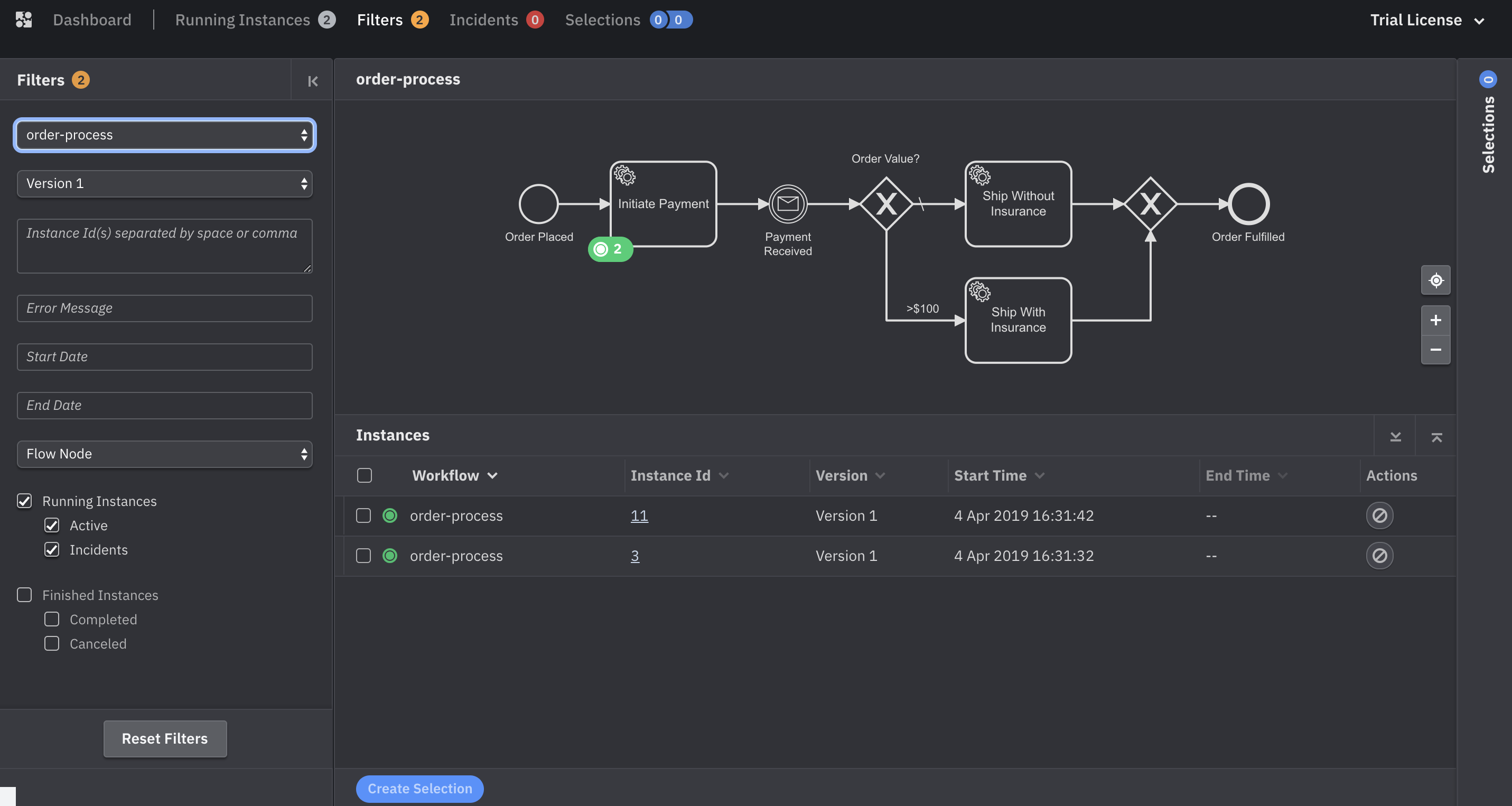Sort instances by Instance Id column
Viewport: 1512px width, 806px height.
point(679,475)
